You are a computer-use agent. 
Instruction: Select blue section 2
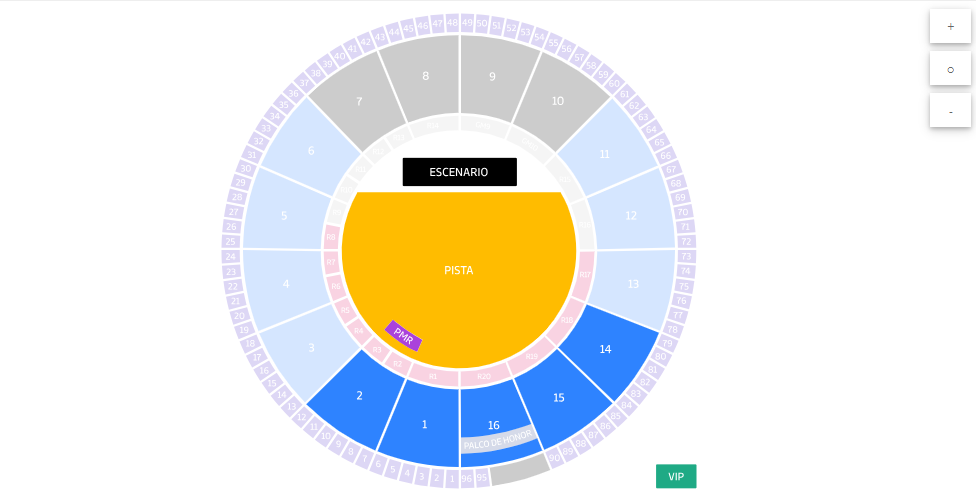359,396
